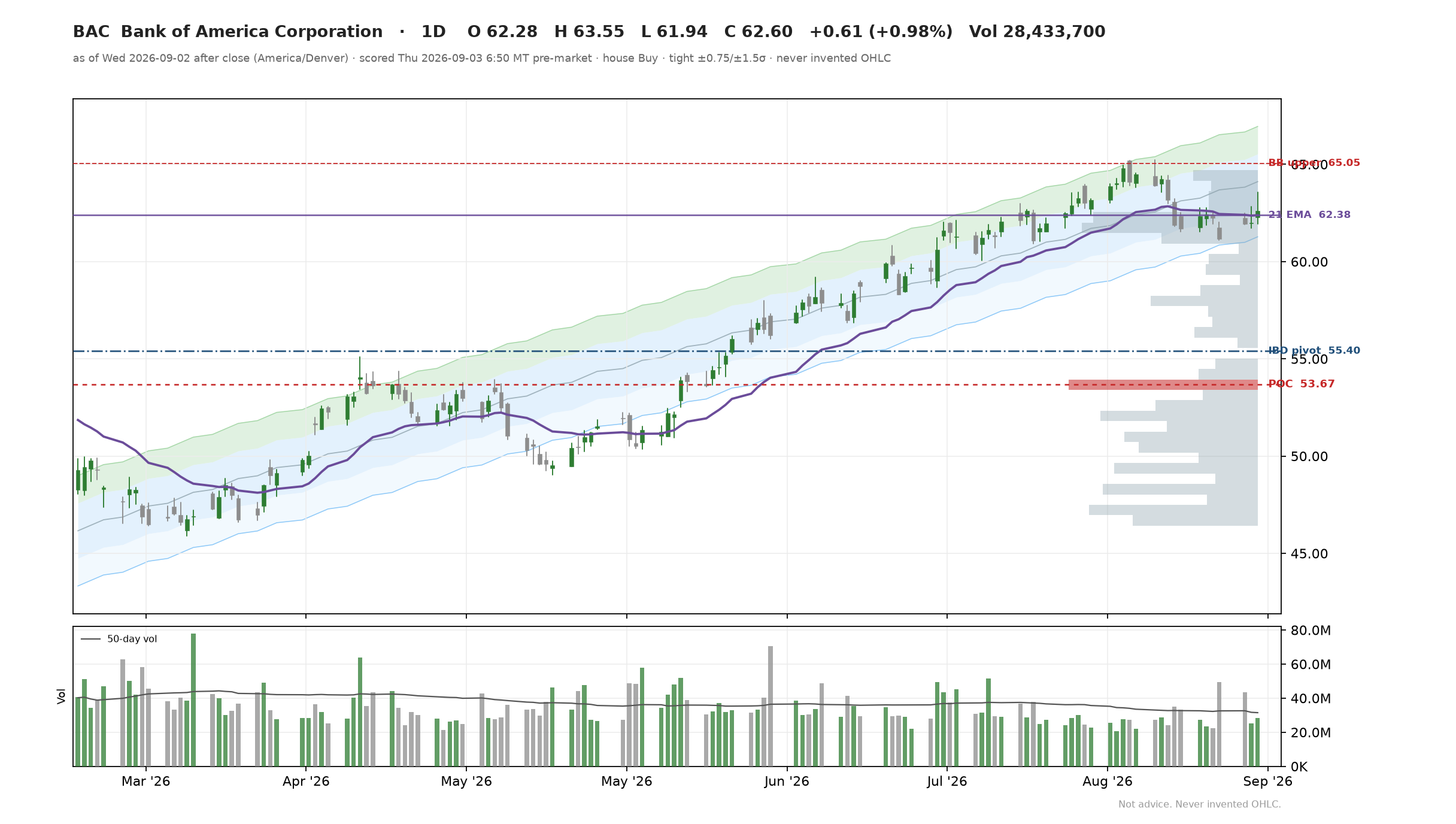1456x824 pixels.
Task: Click the 'Jul '26' date axis label
Action: click(947, 781)
